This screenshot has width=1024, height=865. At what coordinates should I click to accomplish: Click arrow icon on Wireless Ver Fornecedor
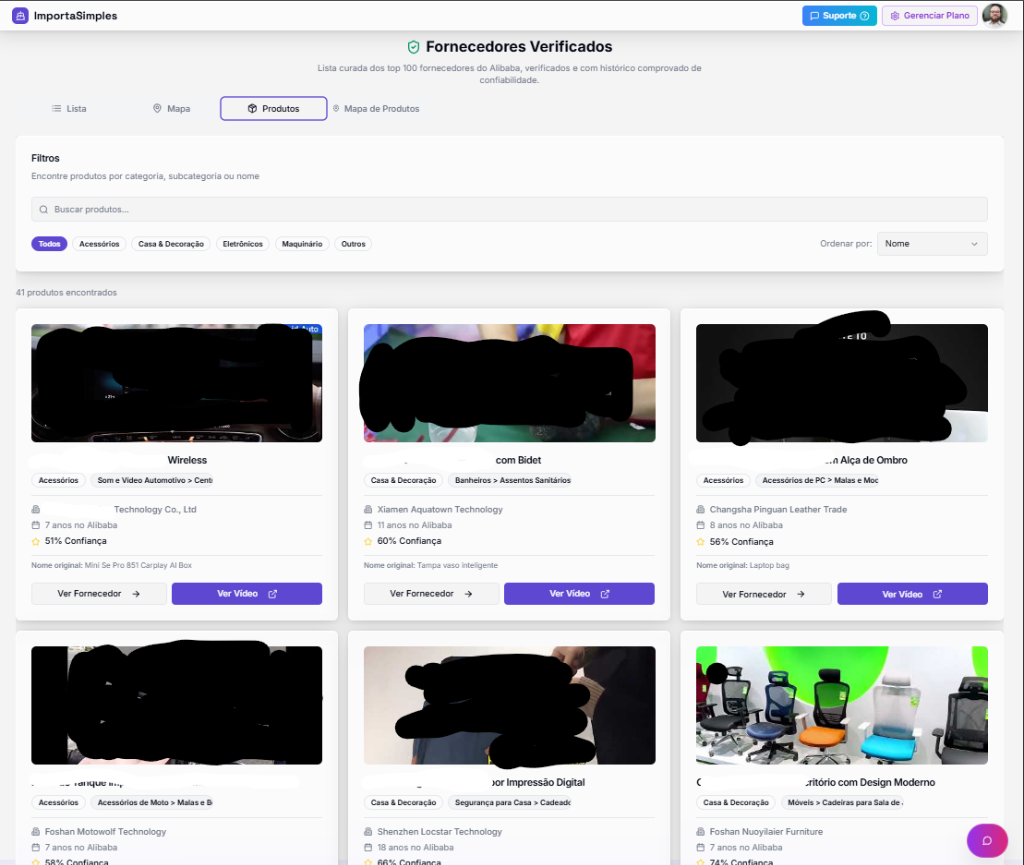[x=136, y=594]
